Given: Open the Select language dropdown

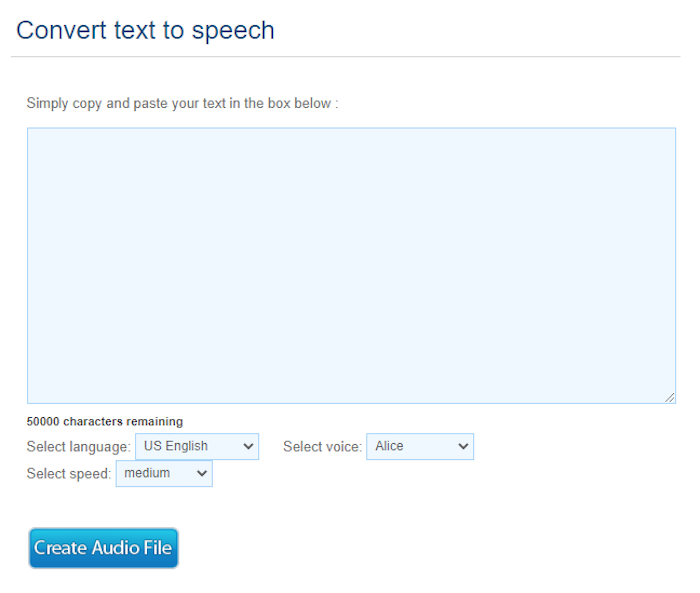Looking at the screenshot, I should tap(197, 446).
